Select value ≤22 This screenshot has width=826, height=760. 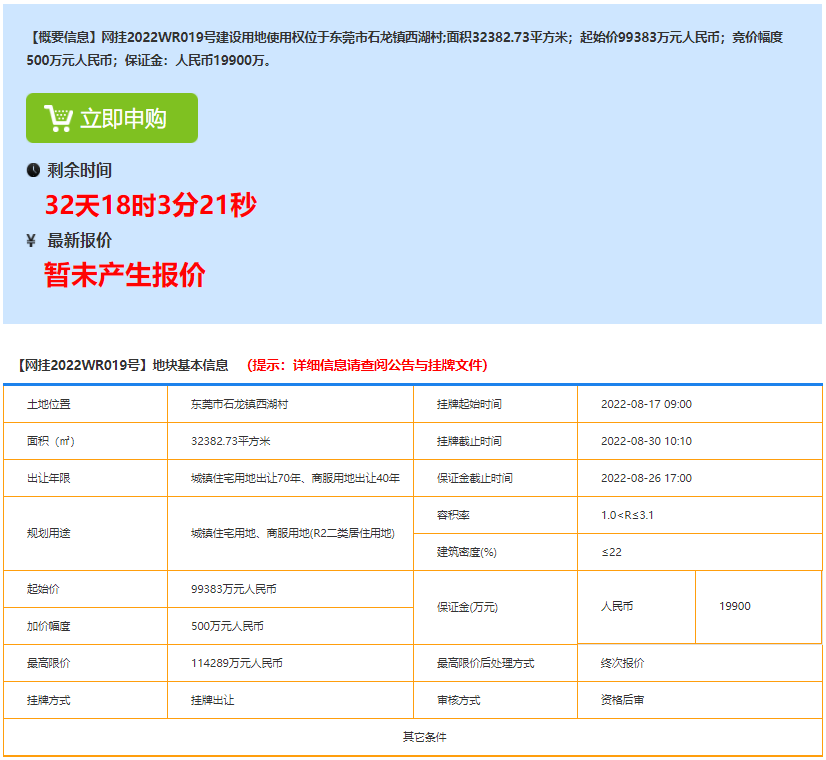611,552
